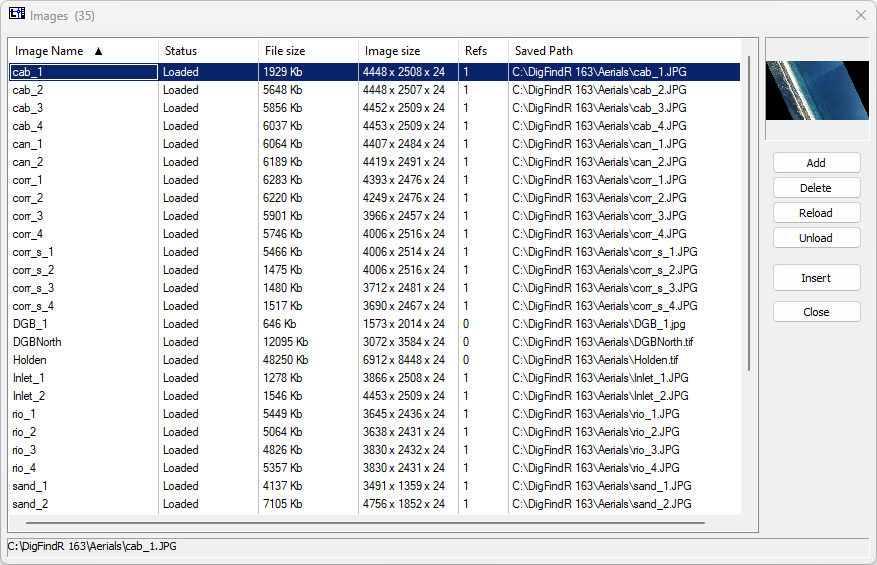
Task: Select the cab_2 image row
Action: (x=375, y=90)
